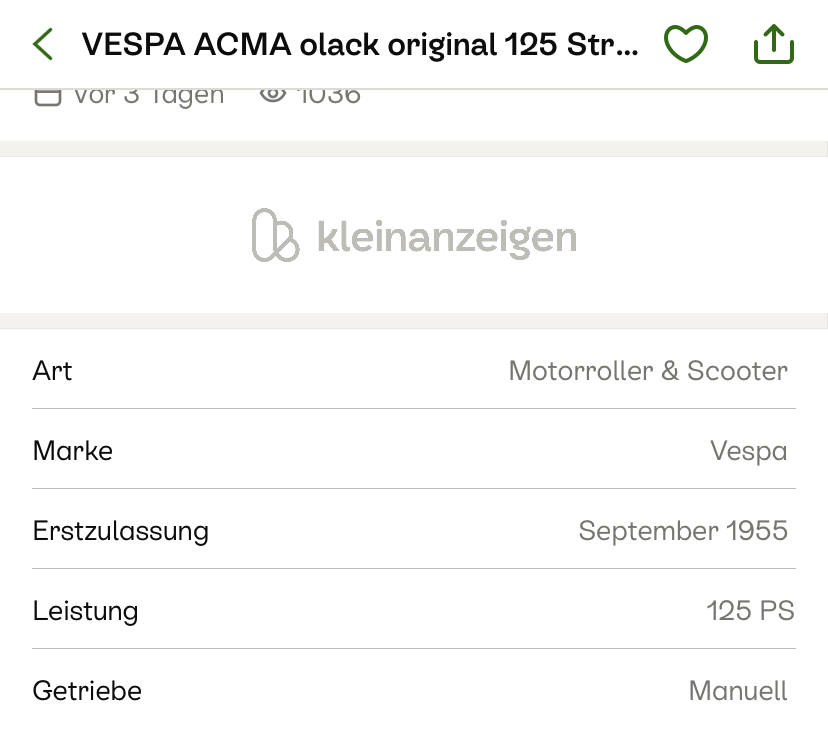Click the 1036 views counter
This screenshot has height=731, width=828.
point(329,96)
